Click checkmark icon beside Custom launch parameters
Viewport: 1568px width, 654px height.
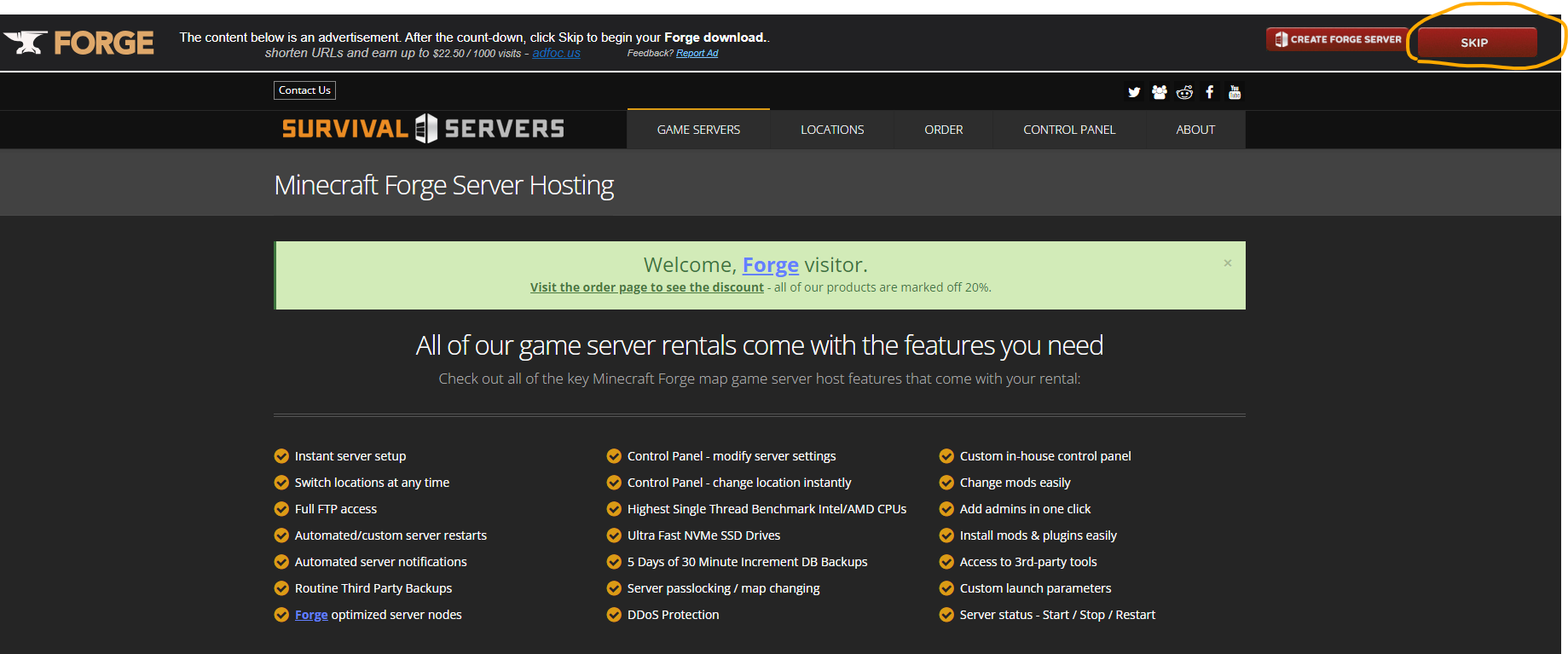(946, 588)
